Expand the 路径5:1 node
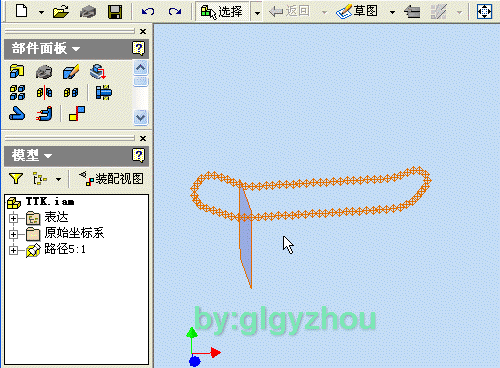This screenshot has height=368, width=500. pyautogui.click(x=13, y=250)
